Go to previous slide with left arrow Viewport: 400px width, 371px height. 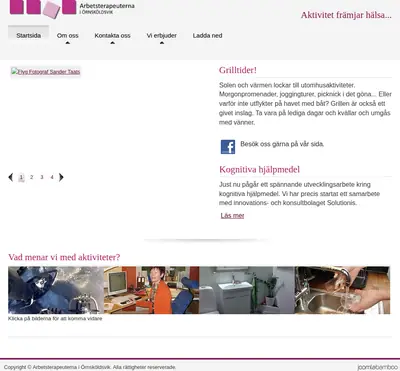pyautogui.click(x=11, y=177)
